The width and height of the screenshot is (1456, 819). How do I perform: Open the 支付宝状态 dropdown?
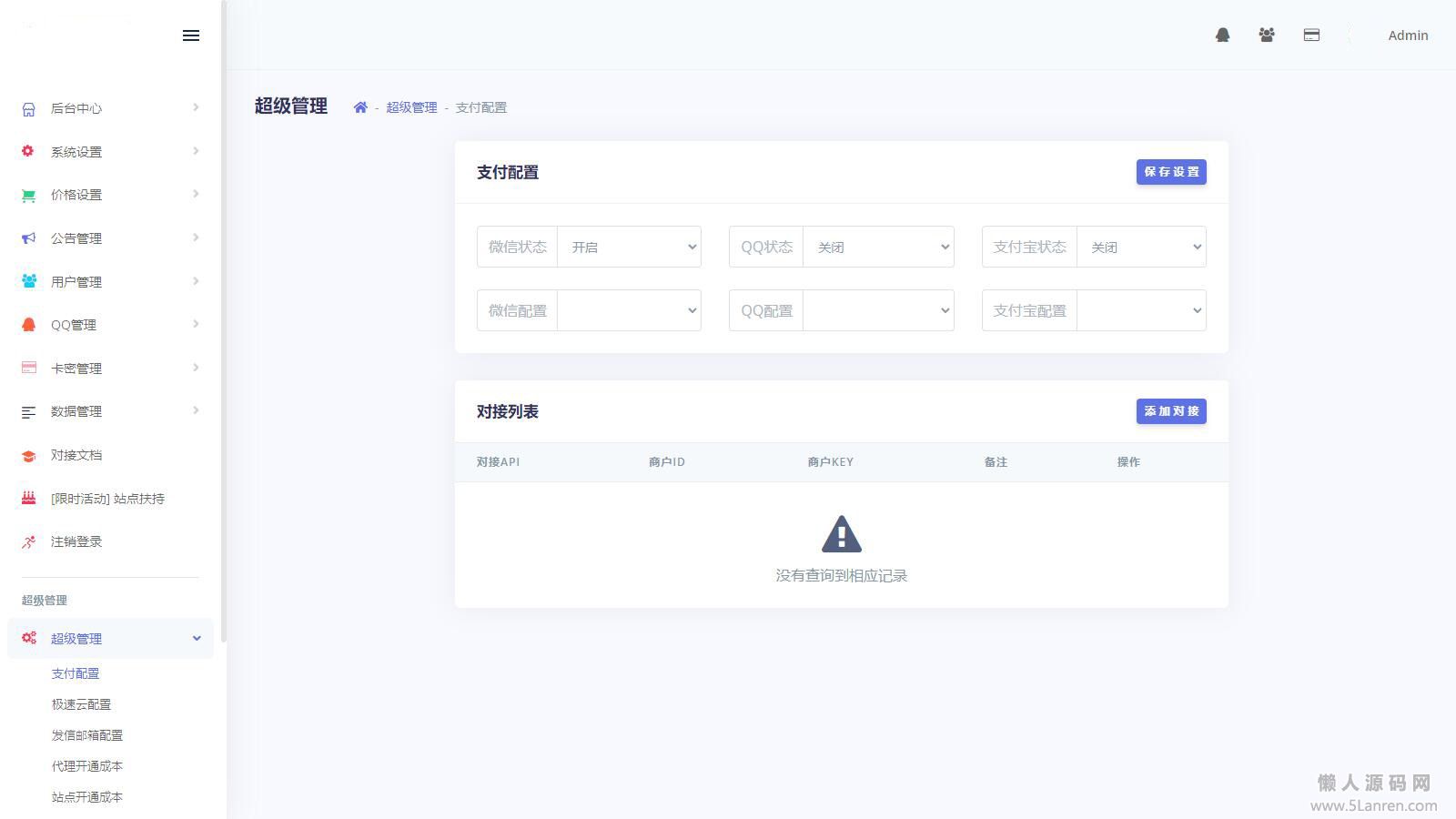tap(1141, 247)
